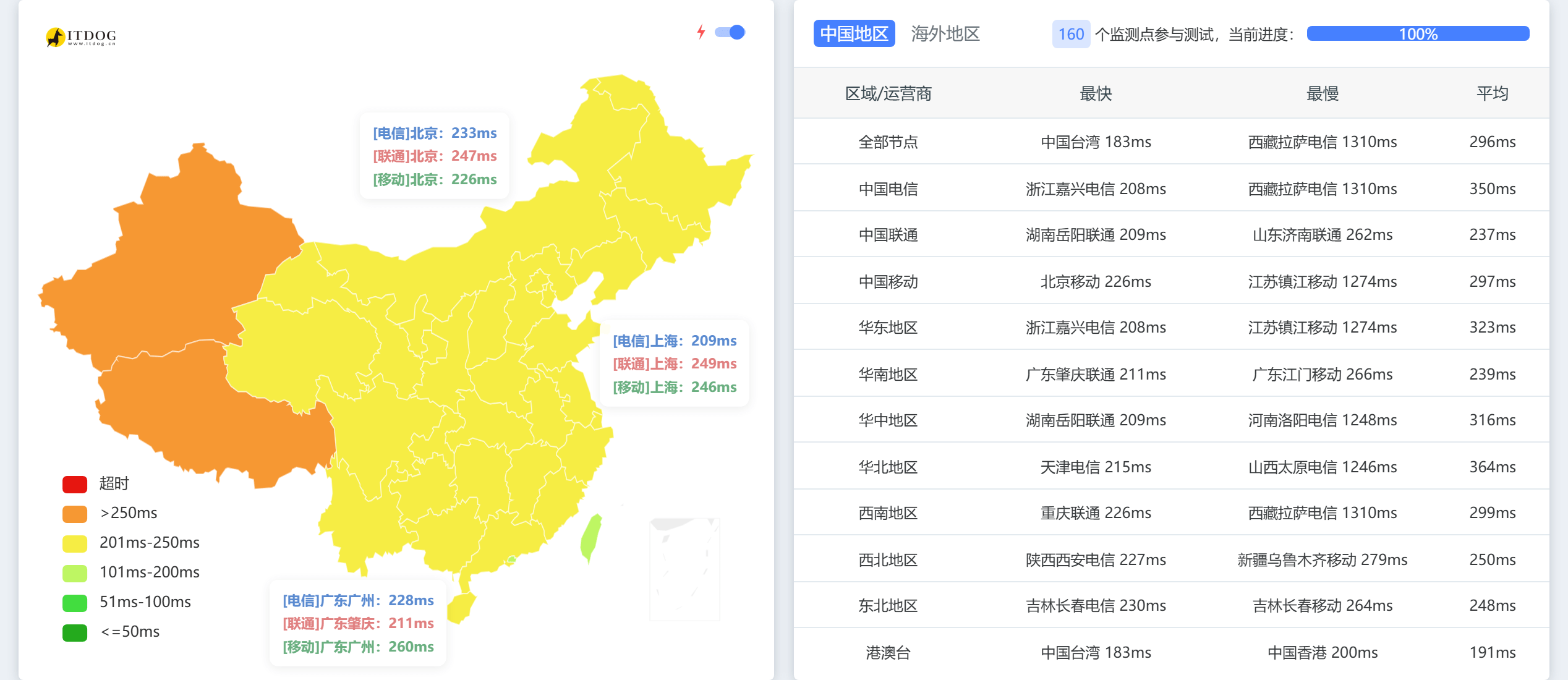Click the [电信]广东广州: 228ms map label
Viewport: 1568px width, 680px height.
pyautogui.click(x=358, y=600)
